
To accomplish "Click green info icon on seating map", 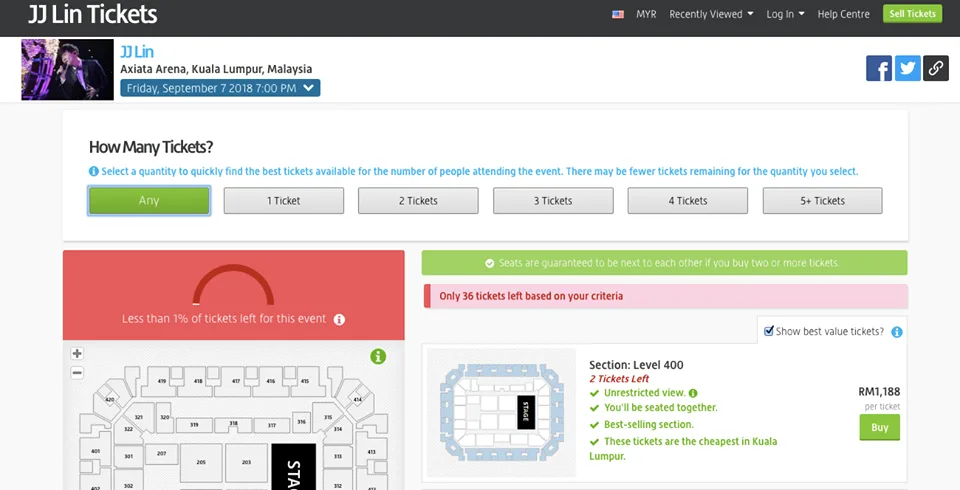I will click(x=378, y=356).
